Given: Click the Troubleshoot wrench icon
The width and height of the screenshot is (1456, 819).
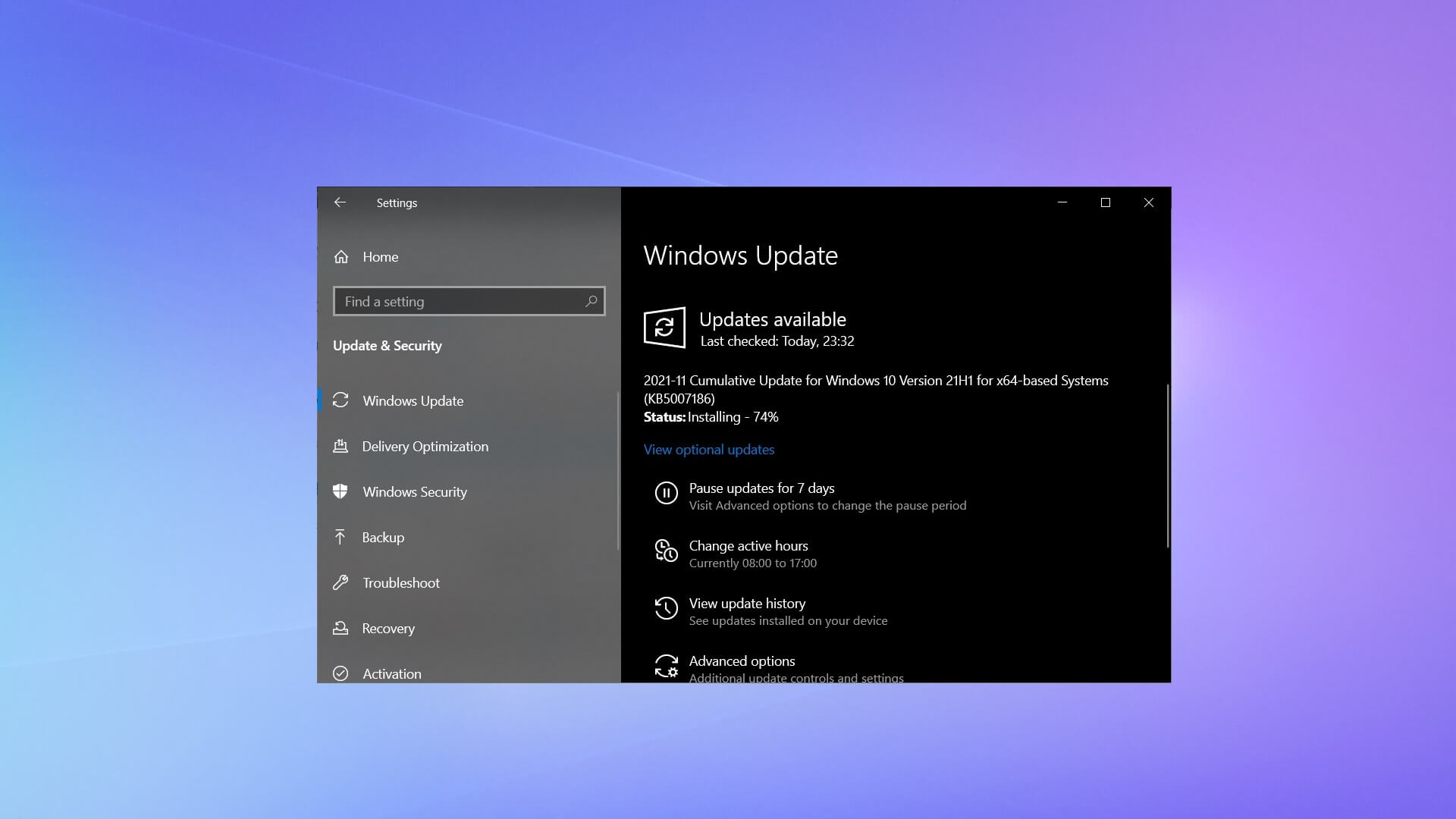Looking at the screenshot, I should pos(340,582).
